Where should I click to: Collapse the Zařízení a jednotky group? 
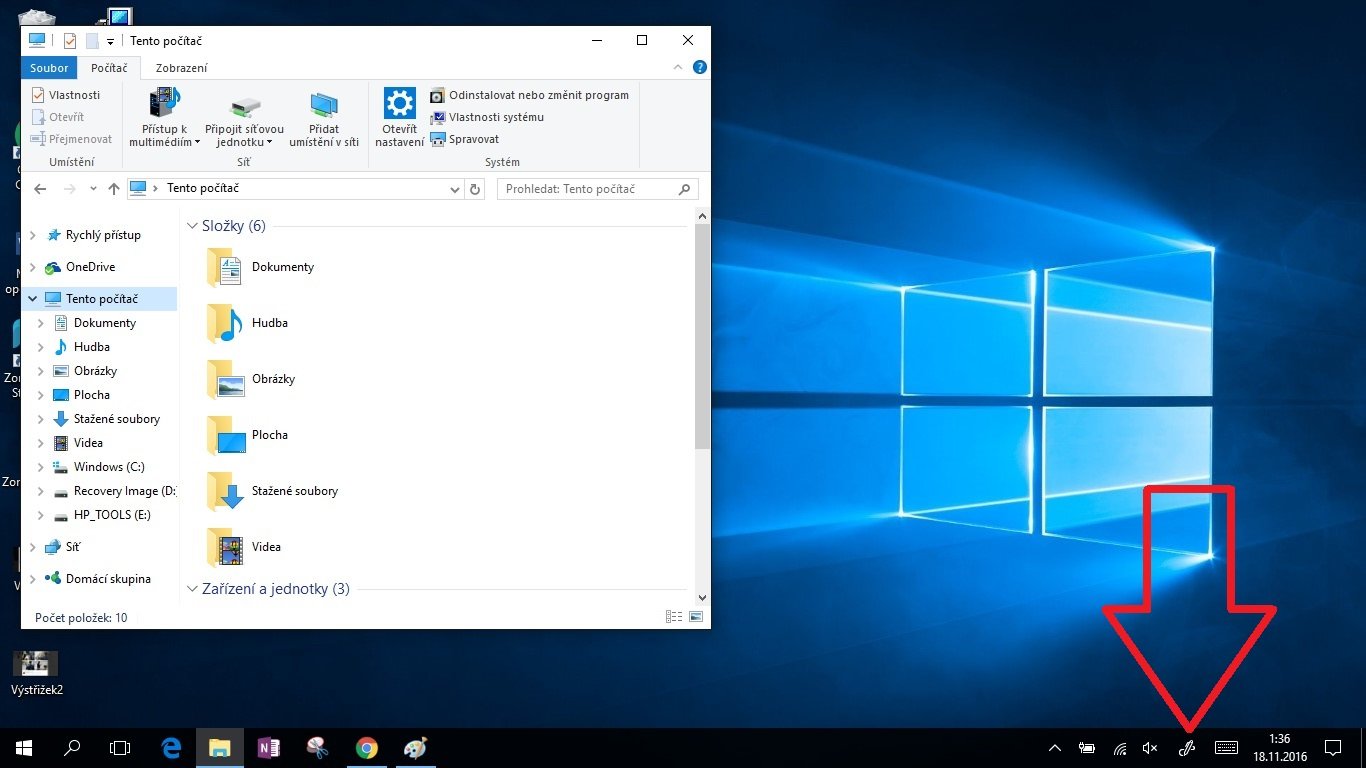(193, 589)
